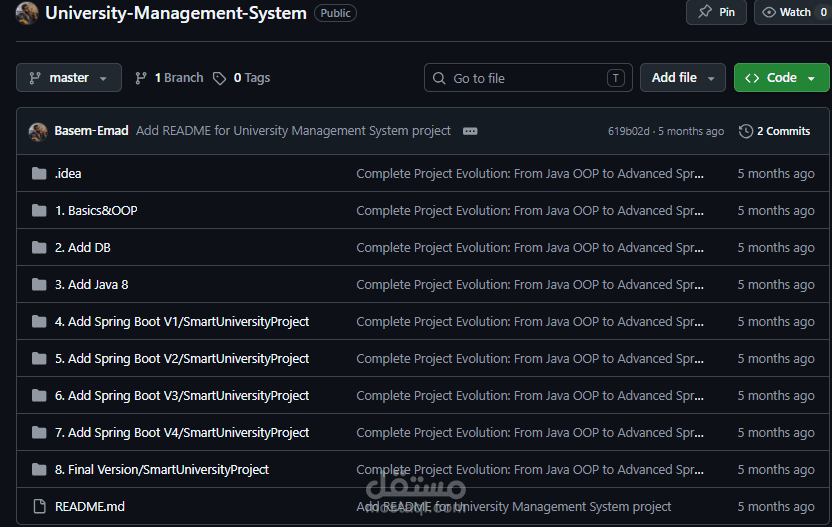Open Basem-Emad author profile link

pos(91,131)
